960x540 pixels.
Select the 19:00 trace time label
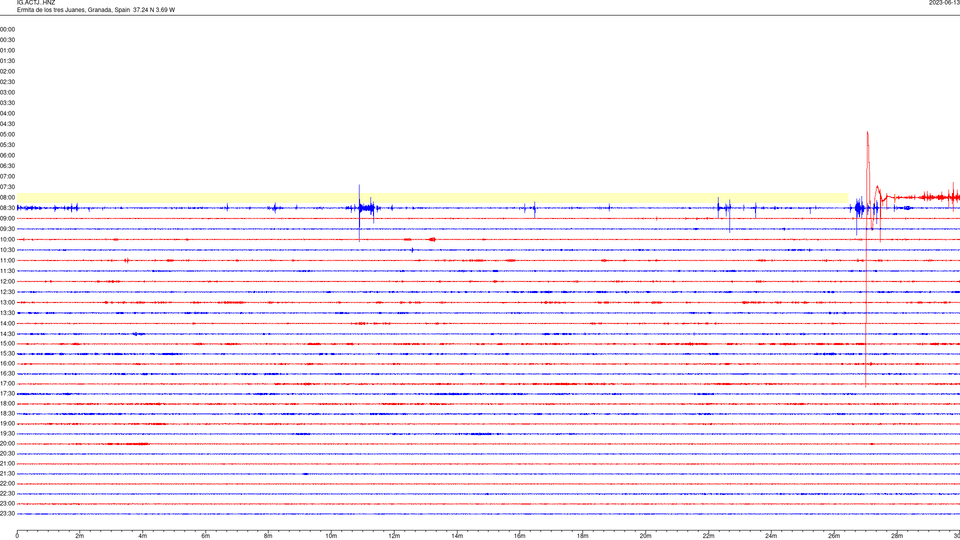[x=7, y=423]
